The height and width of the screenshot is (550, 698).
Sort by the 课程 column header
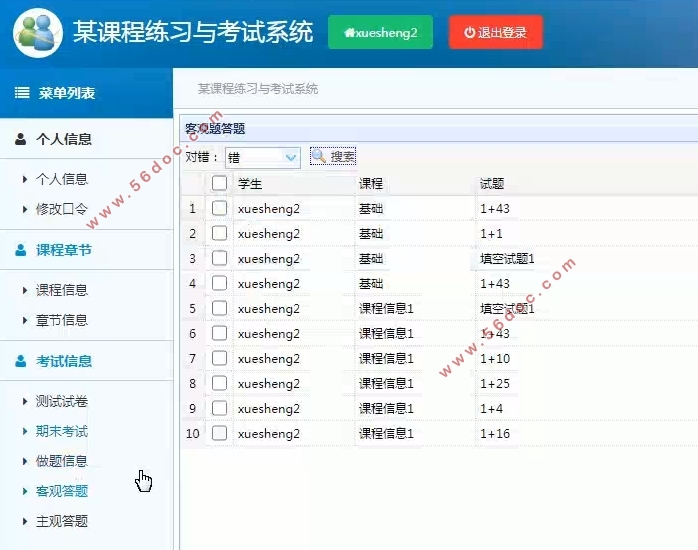[371, 183]
